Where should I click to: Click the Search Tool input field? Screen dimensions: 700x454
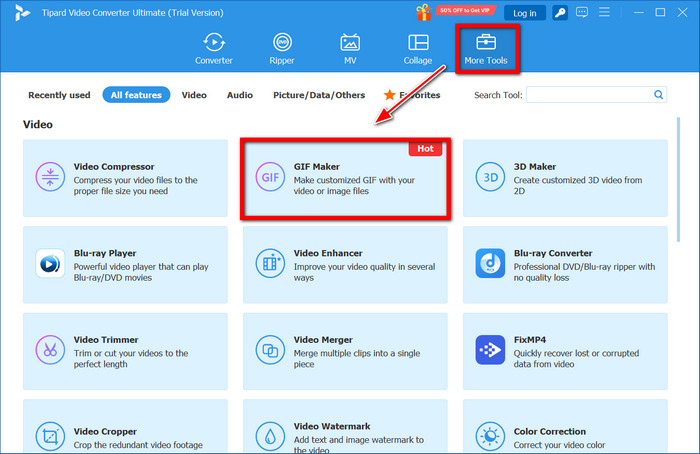pyautogui.click(x=589, y=95)
